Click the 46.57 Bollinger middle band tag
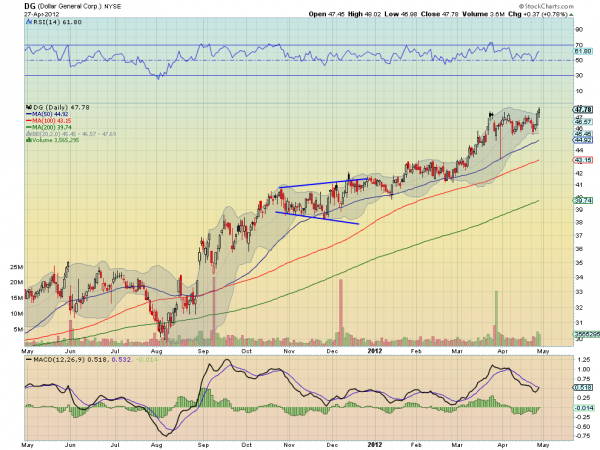600x450 pixels. tap(583, 122)
